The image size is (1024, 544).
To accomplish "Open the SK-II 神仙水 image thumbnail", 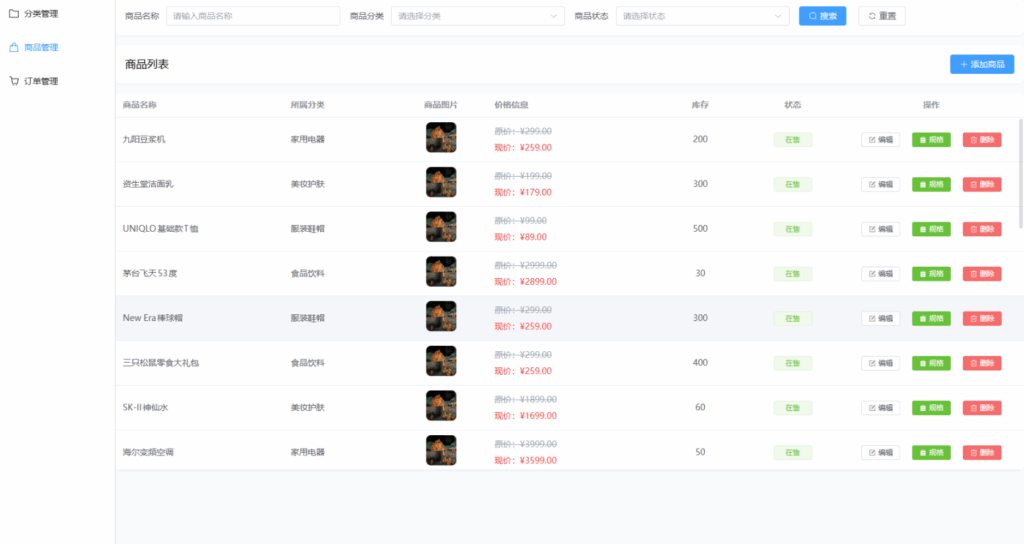I will [x=441, y=406].
